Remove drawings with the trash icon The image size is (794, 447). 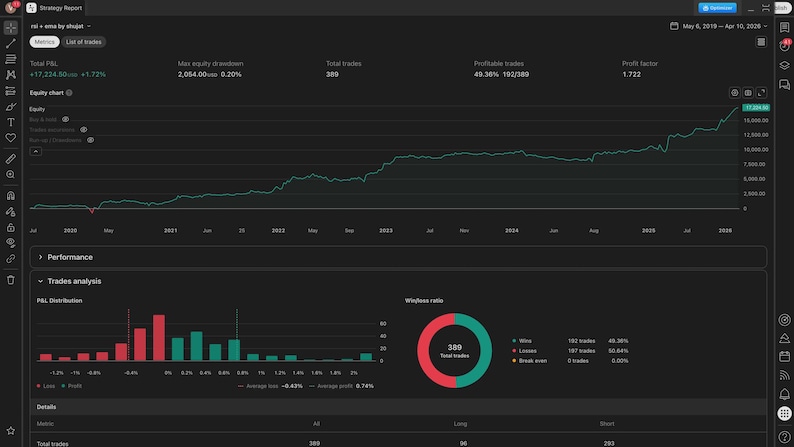point(11,280)
